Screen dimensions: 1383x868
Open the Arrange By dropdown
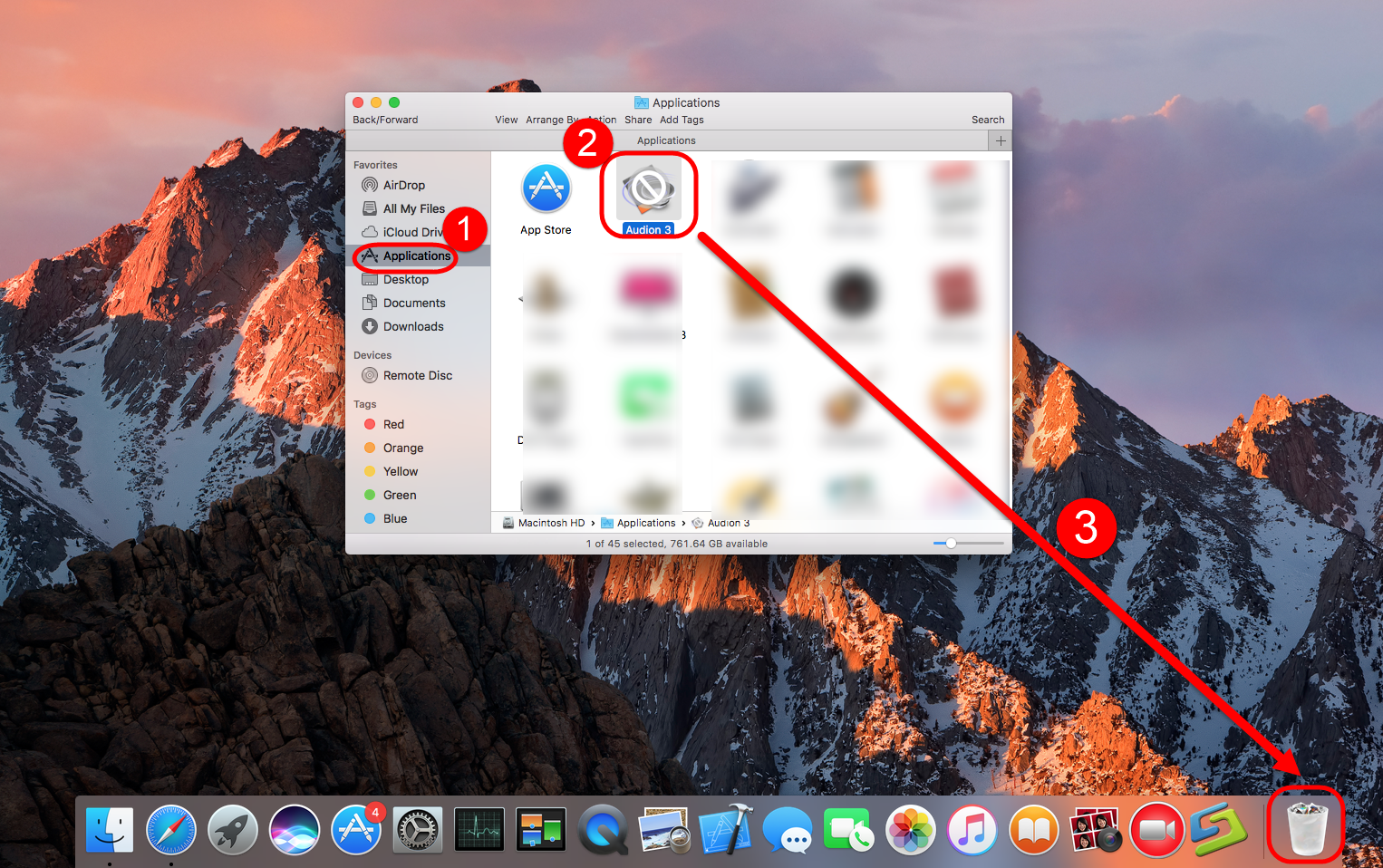click(x=554, y=119)
